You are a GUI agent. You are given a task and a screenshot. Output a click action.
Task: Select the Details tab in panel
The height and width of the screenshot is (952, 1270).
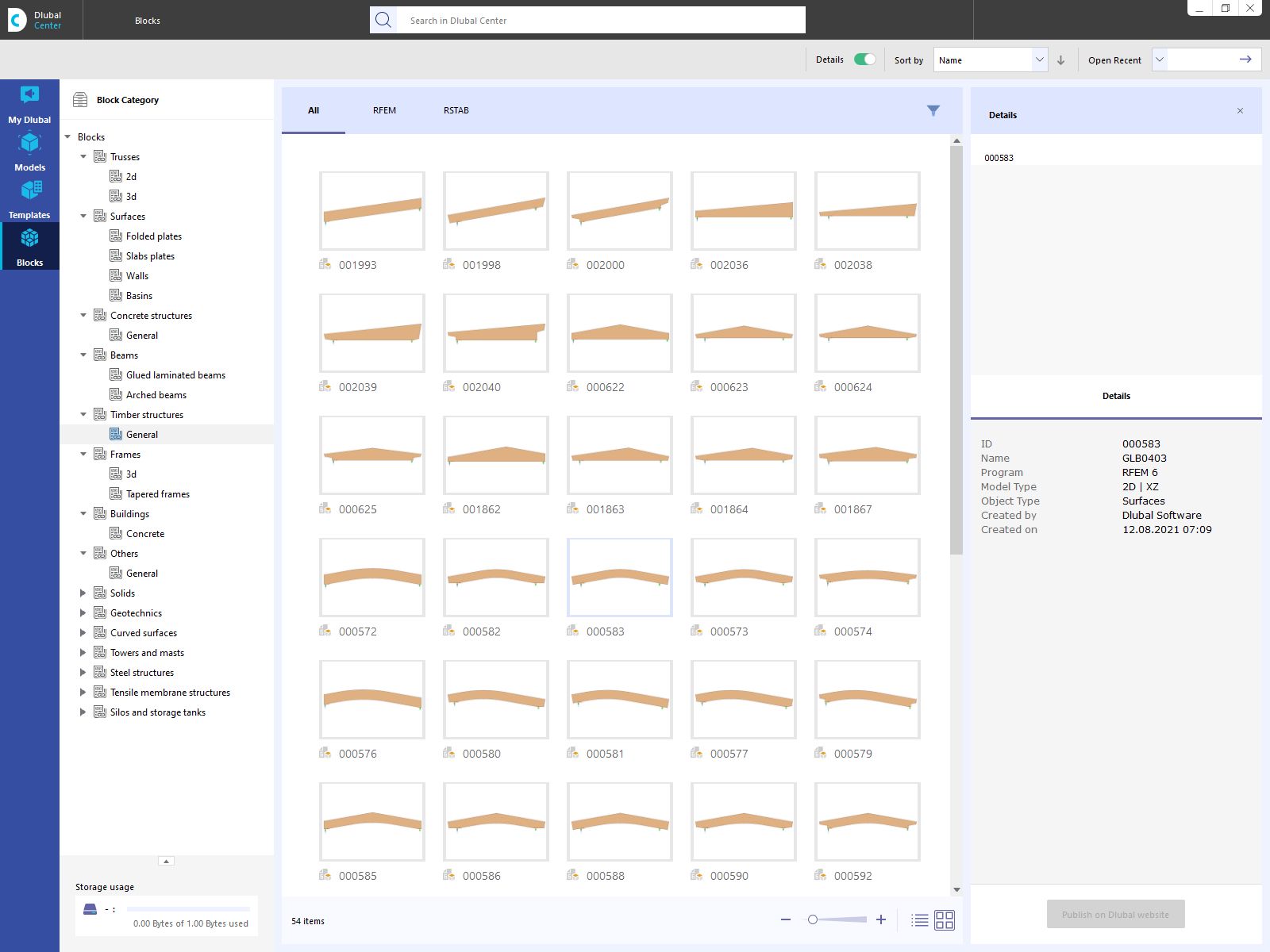click(1116, 396)
